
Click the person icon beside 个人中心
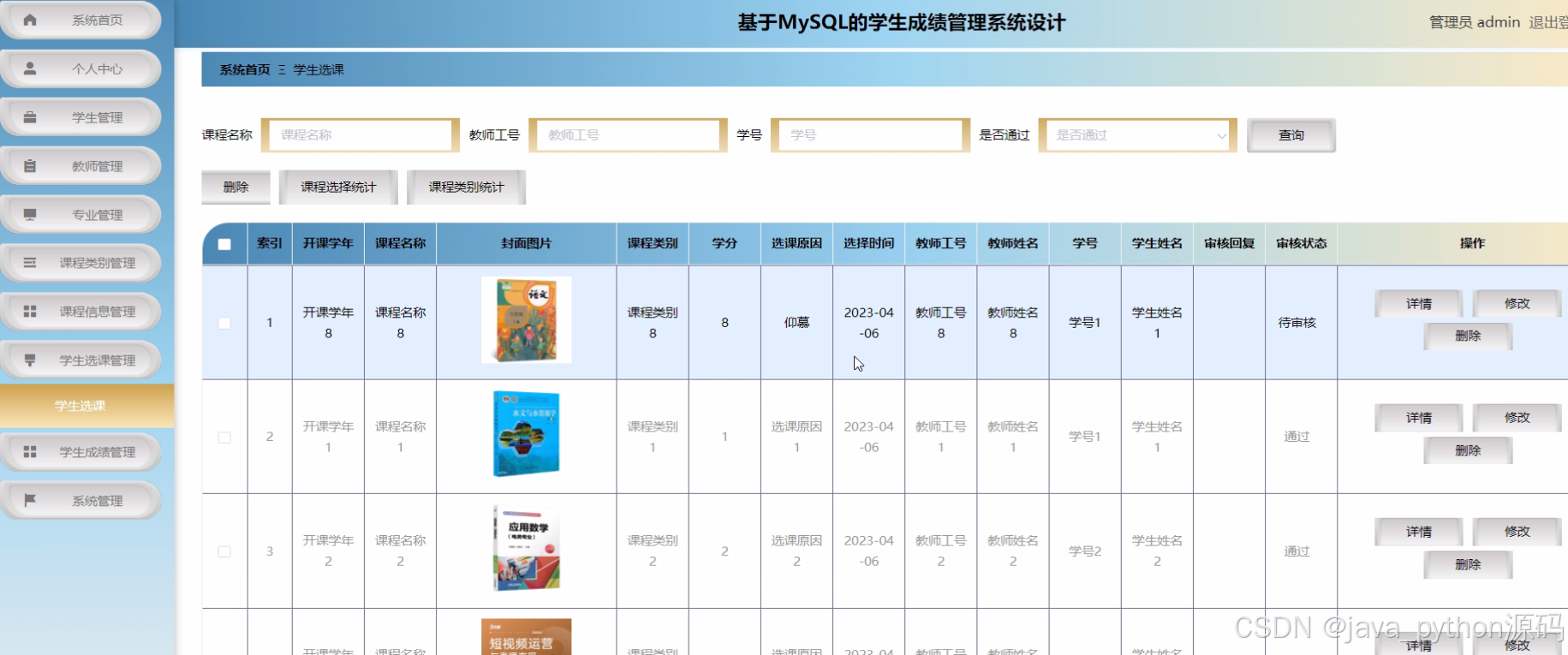(30, 68)
